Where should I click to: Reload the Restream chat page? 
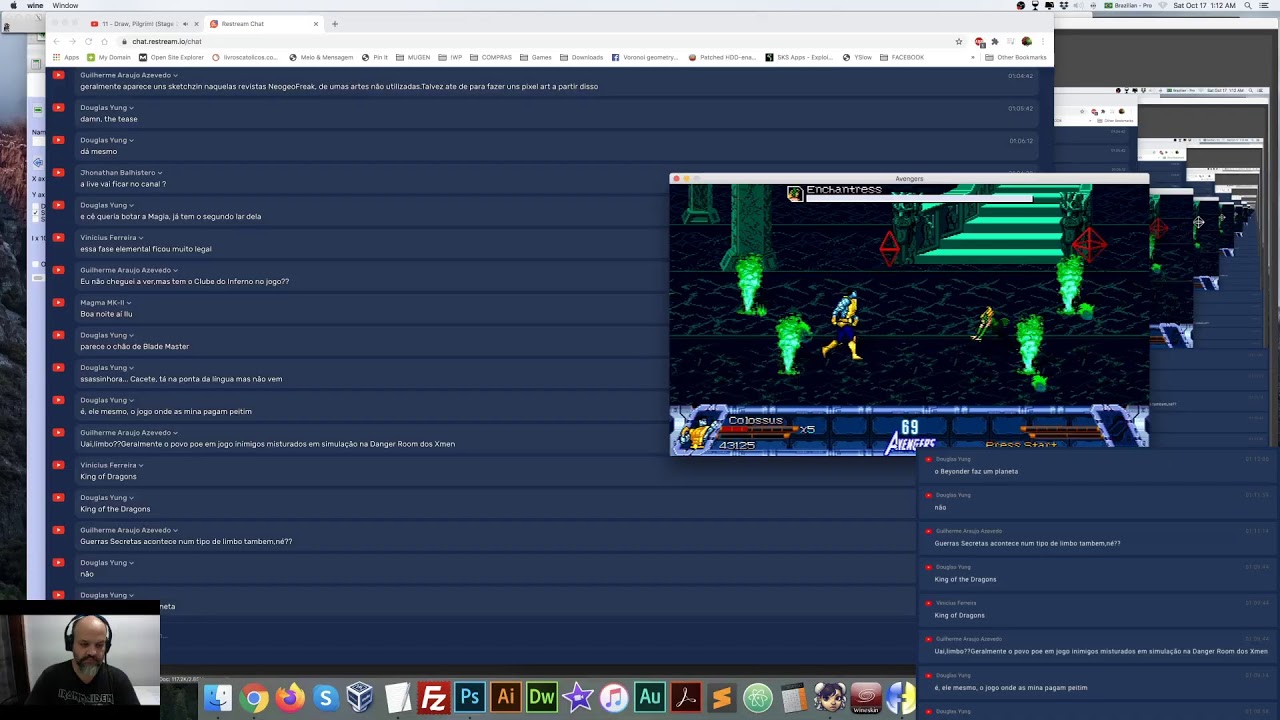coord(88,41)
